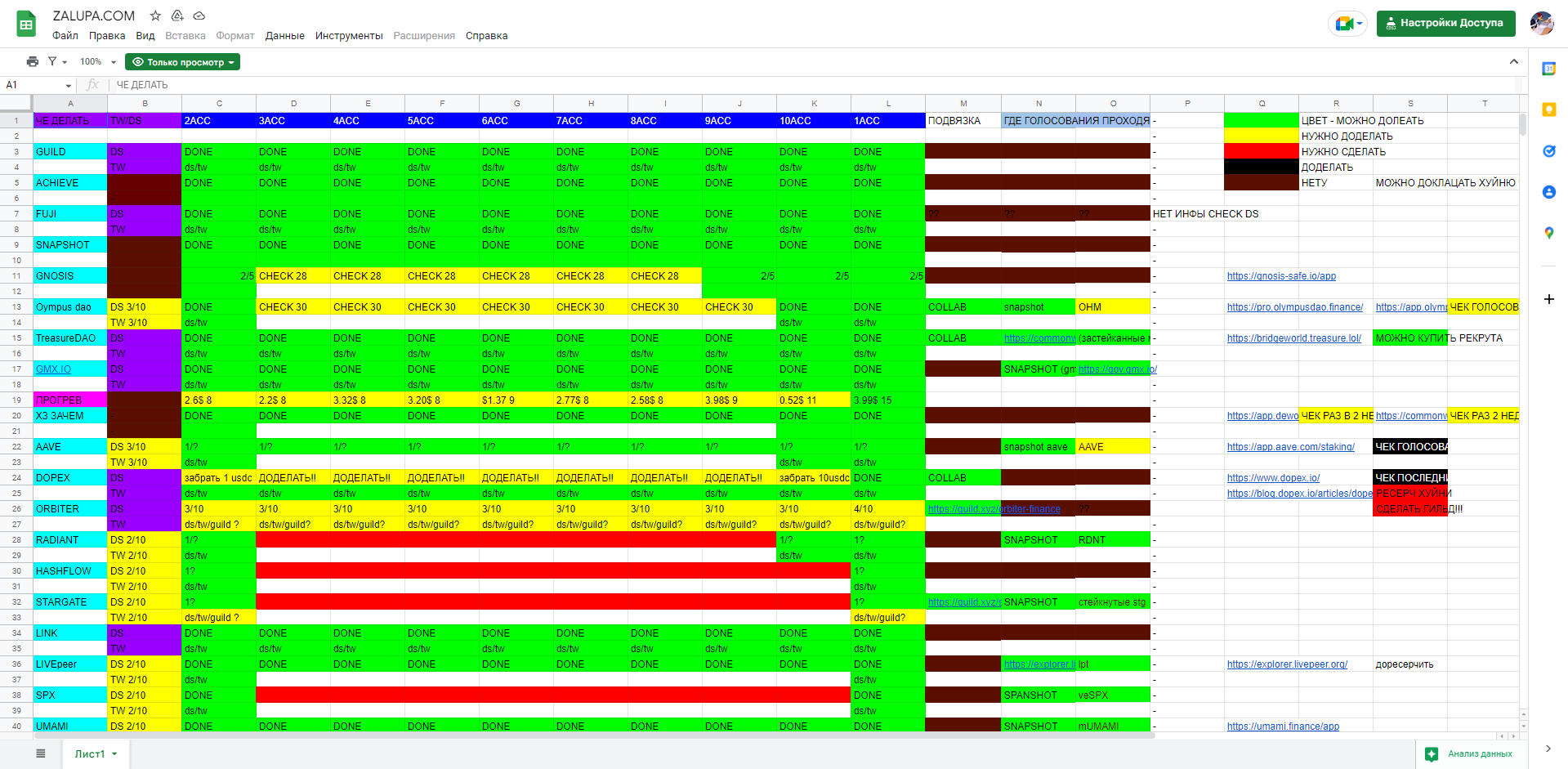Open the filter views icon
The height and width of the screenshot is (769, 1568).
point(56,62)
